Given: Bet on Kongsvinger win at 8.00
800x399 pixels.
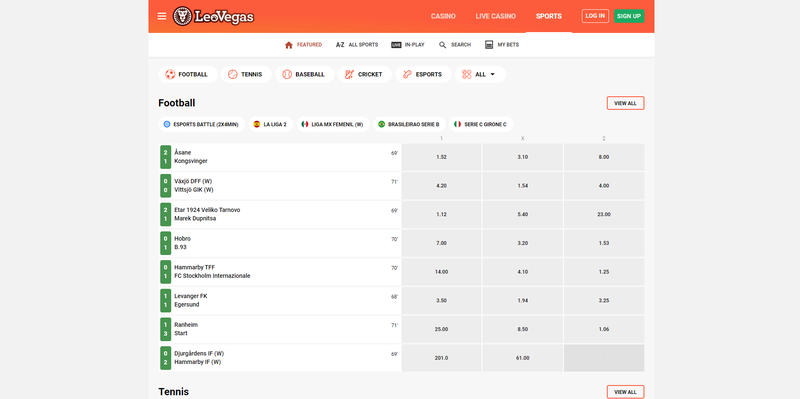Looking at the screenshot, I should pyautogui.click(x=604, y=157).
